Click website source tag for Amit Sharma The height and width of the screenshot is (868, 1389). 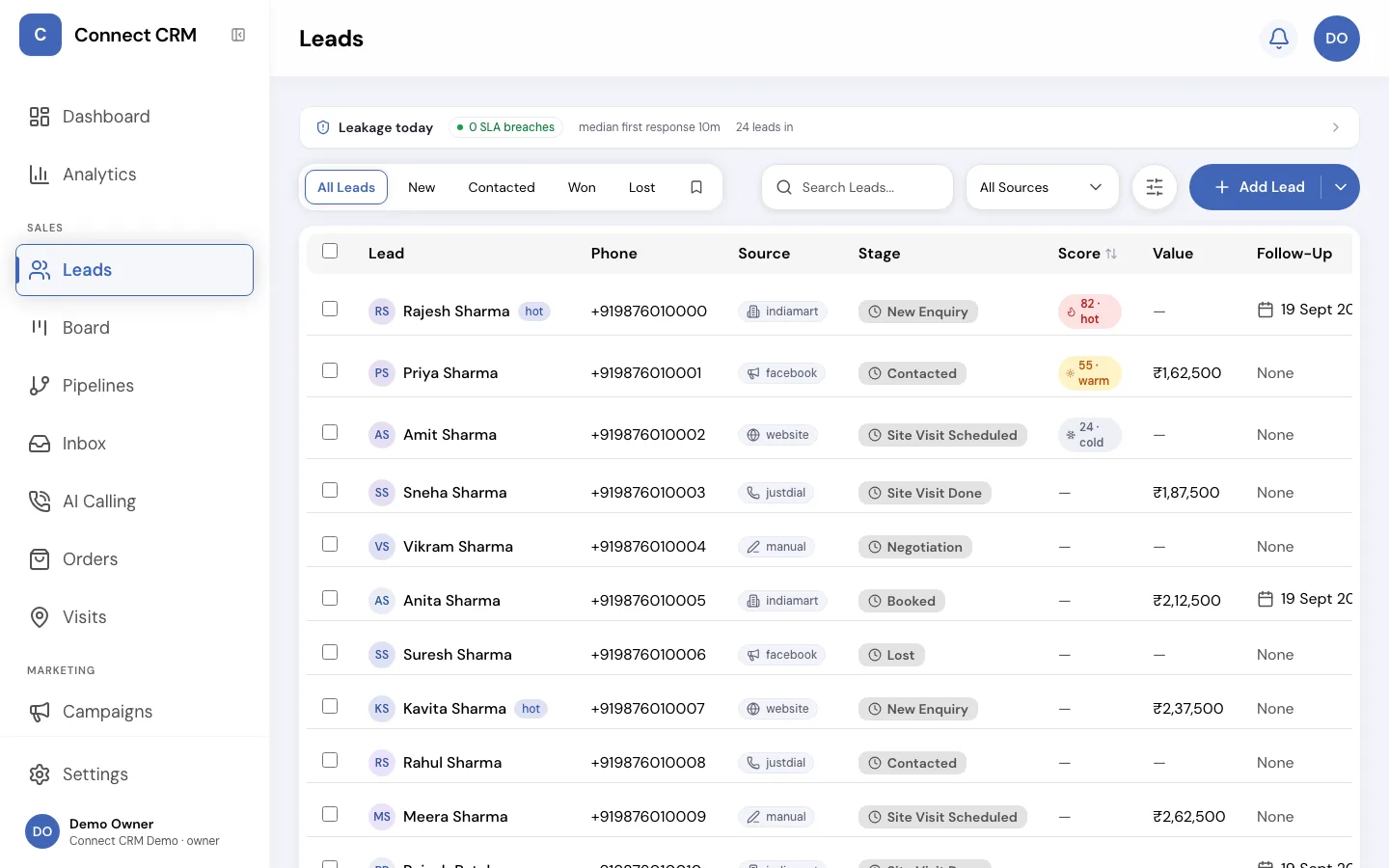777,435
